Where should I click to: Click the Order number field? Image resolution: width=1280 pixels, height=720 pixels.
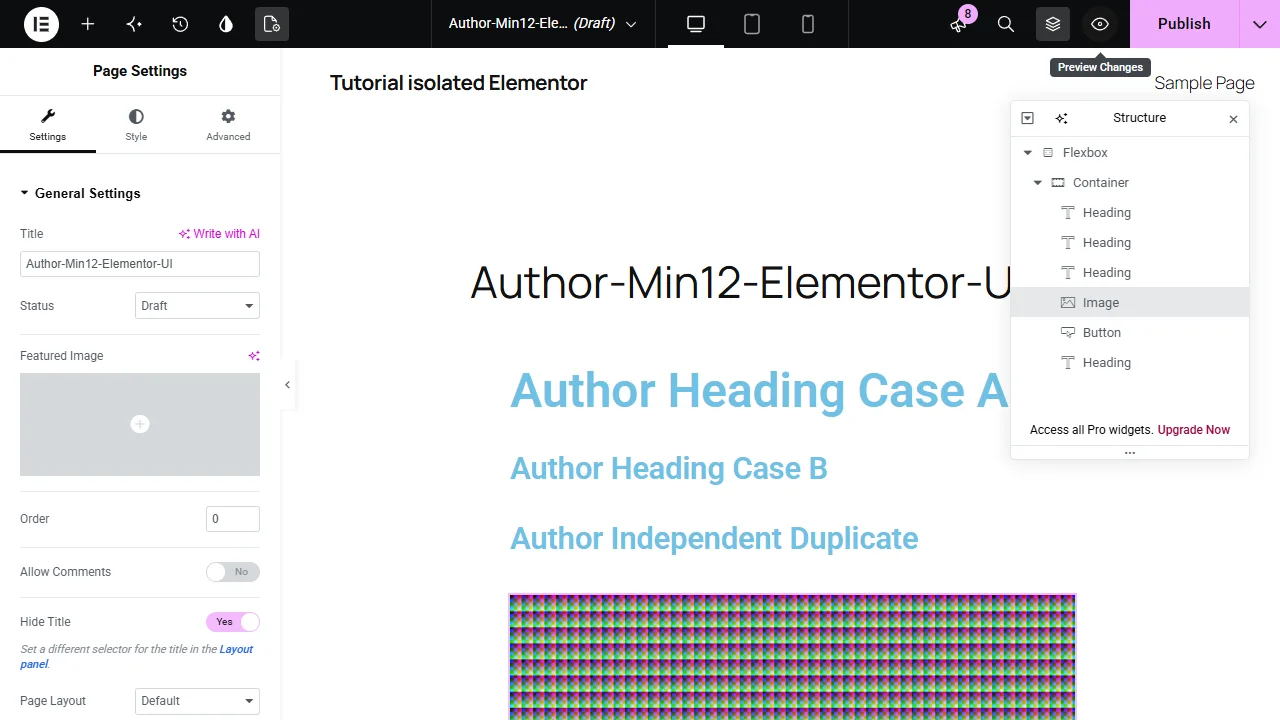click(x=232, y=519)
